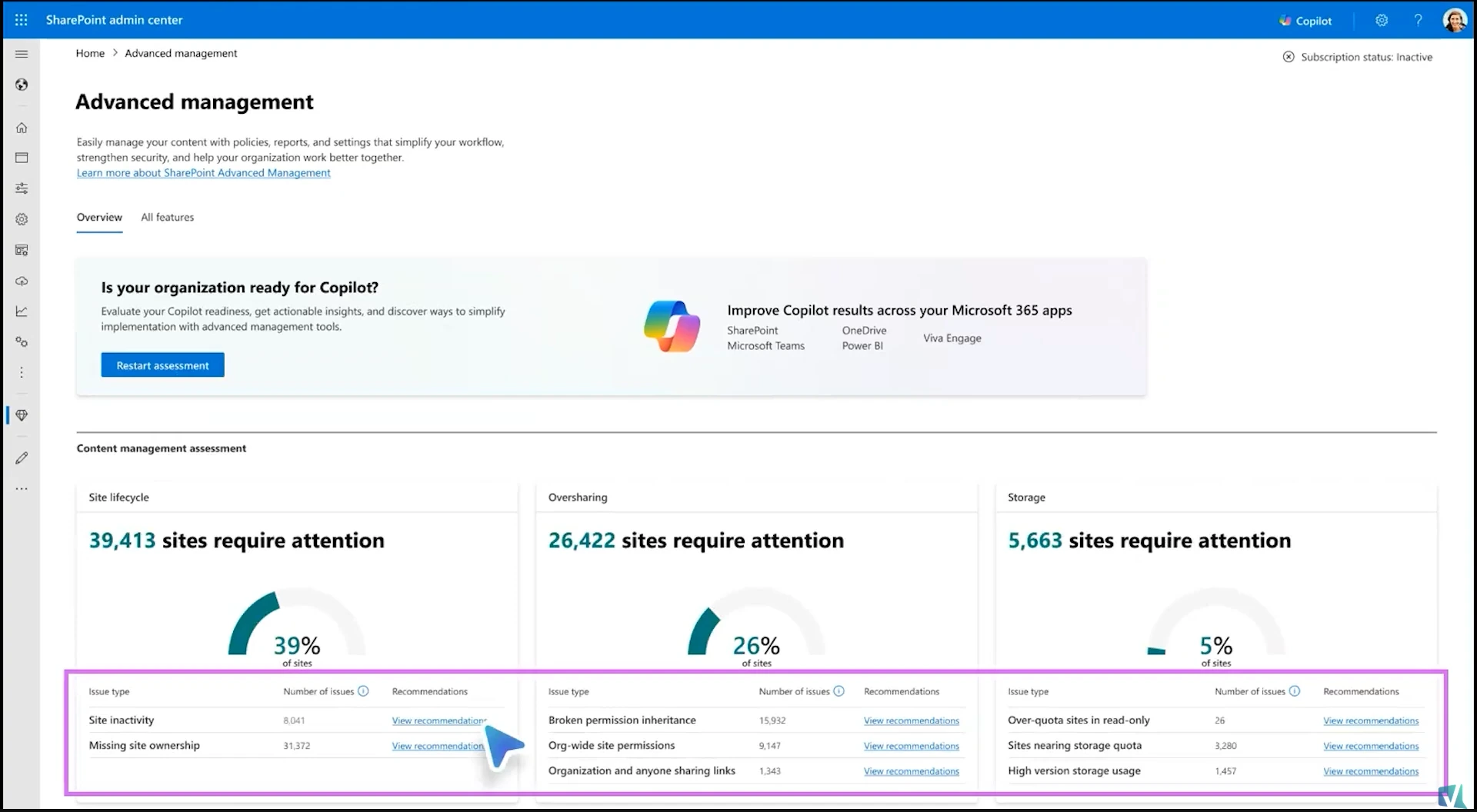The image size is (1477, 812).
Task: View recommendations for Site inactivity
Action: tap(438, 720)
